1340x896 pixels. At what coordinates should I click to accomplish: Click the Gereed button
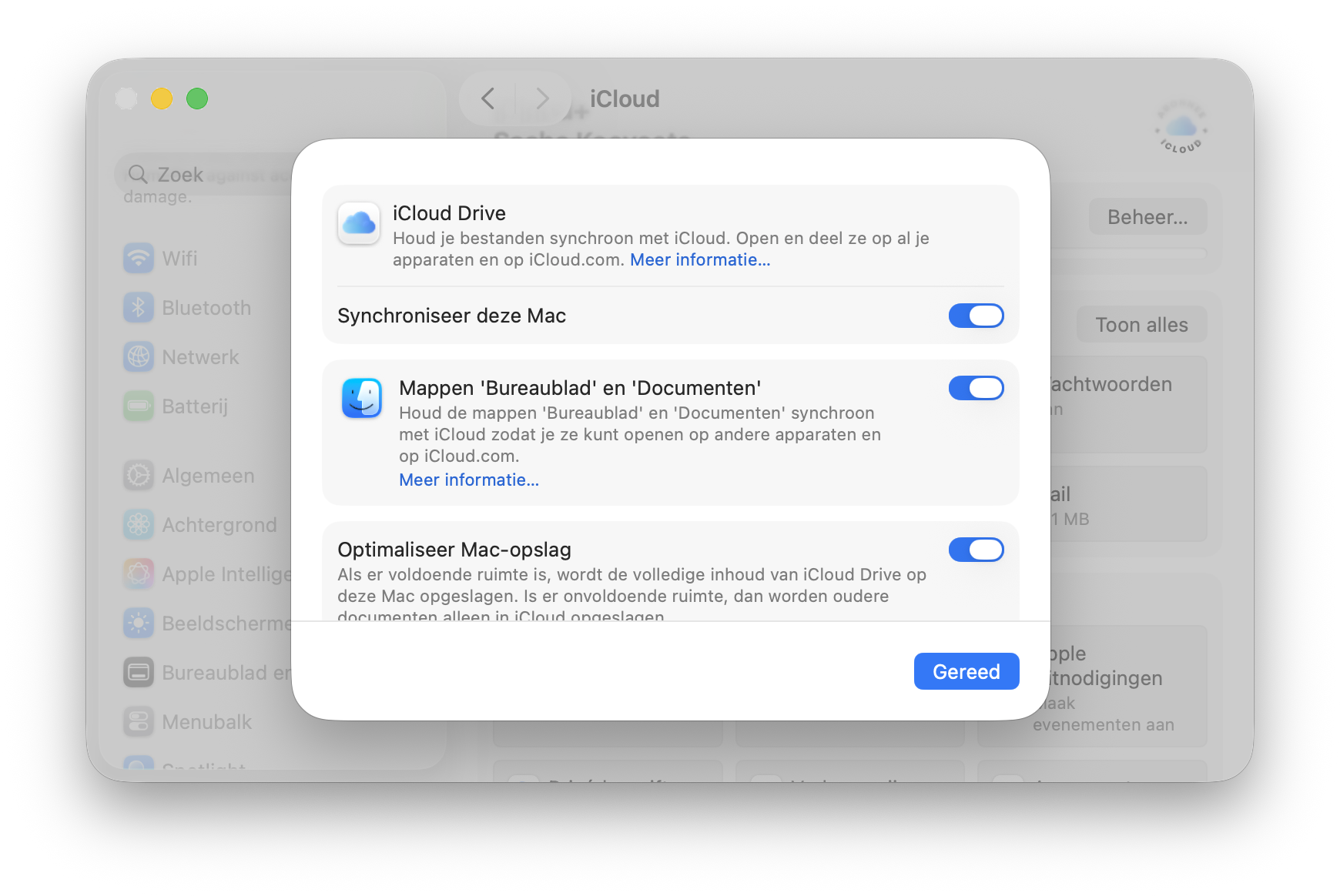(966, 671)
